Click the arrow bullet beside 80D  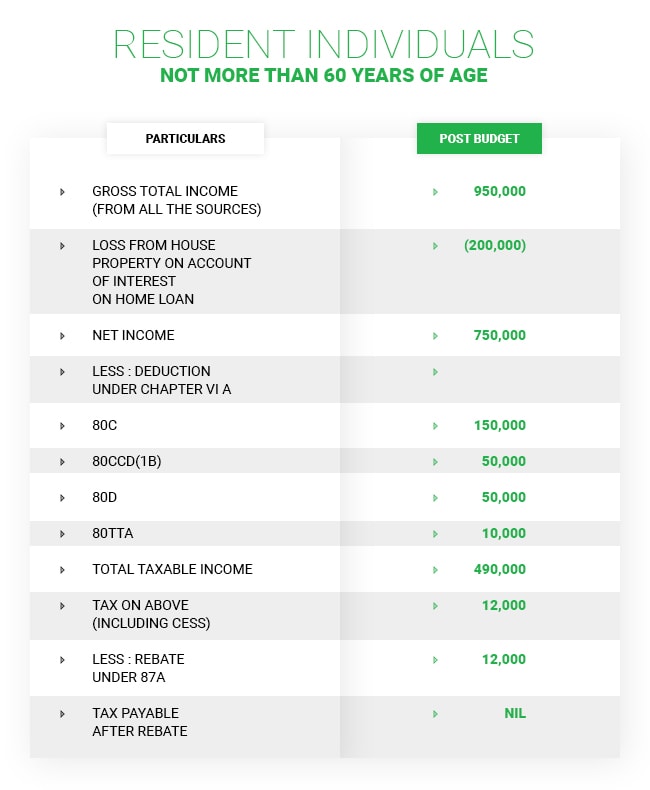(62, 498)
